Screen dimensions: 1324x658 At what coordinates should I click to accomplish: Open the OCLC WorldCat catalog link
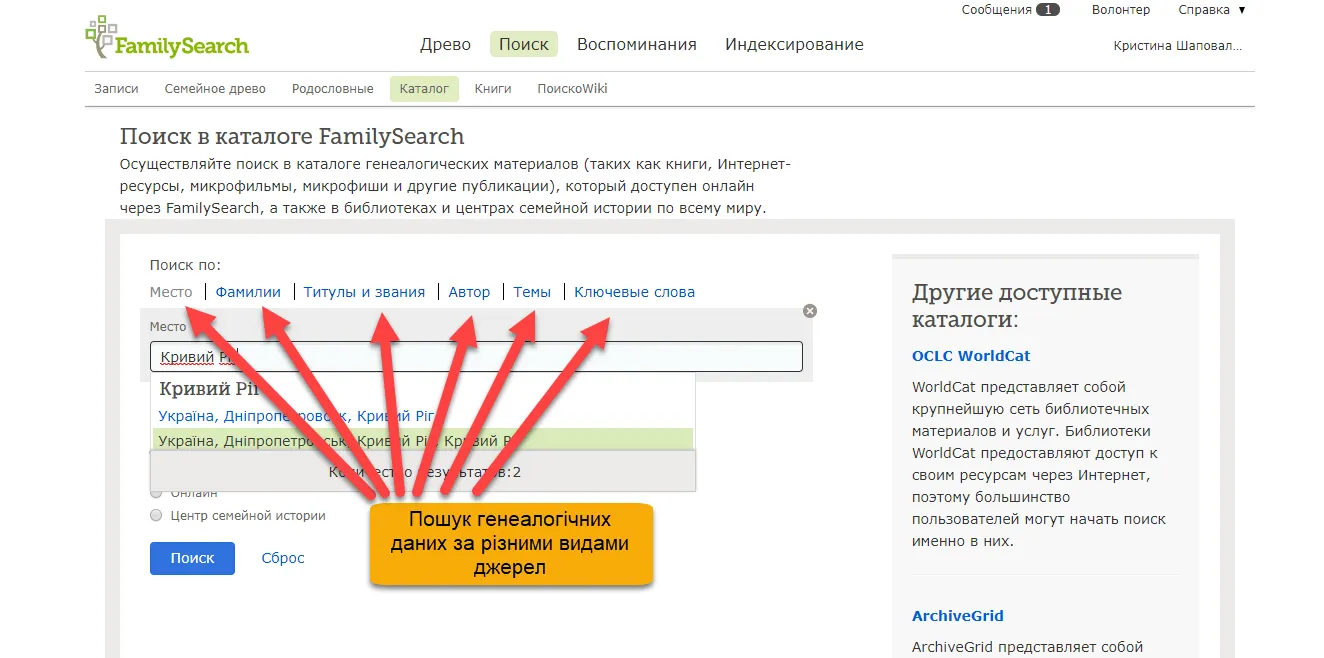tap(970, 356)
